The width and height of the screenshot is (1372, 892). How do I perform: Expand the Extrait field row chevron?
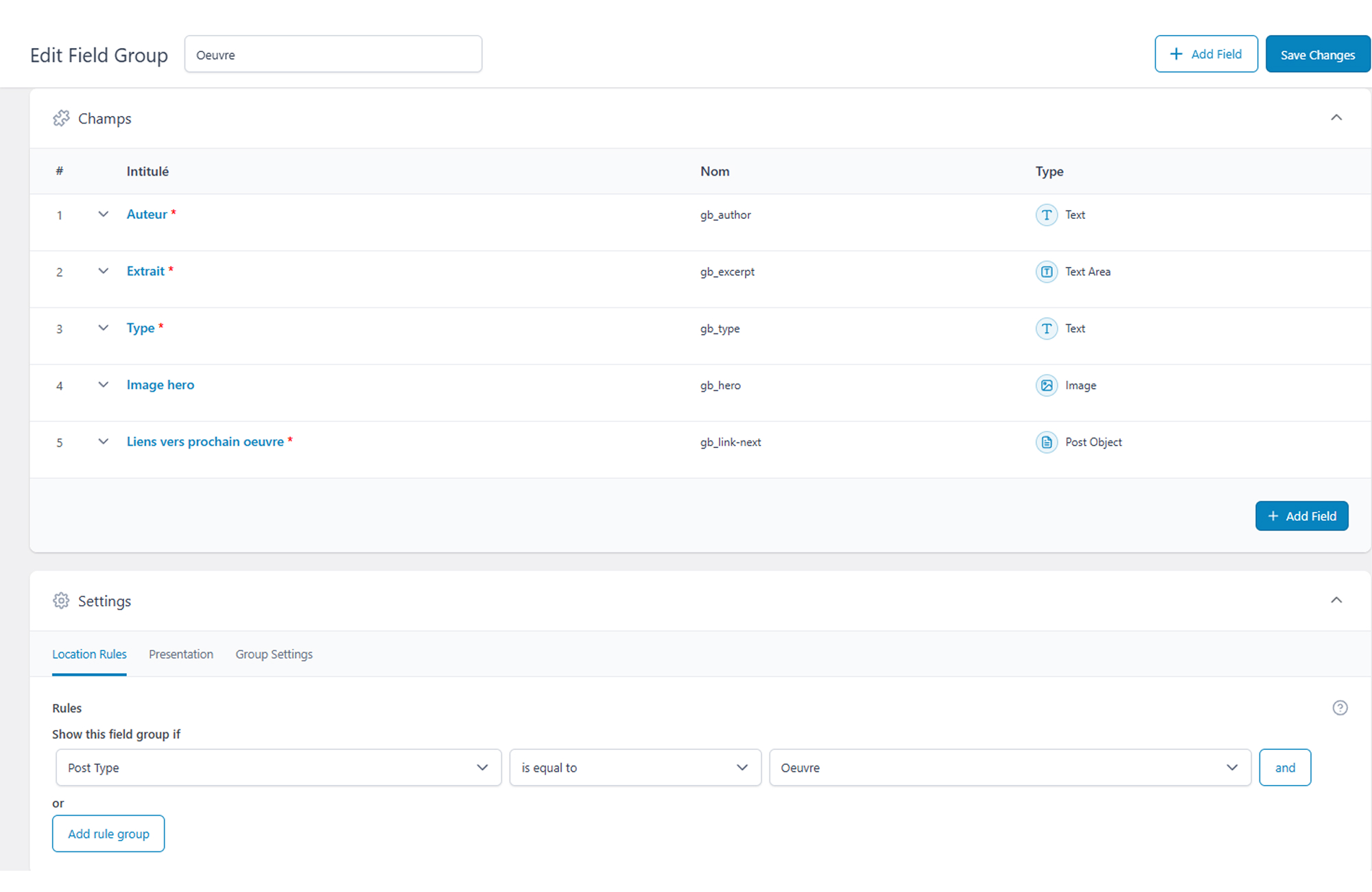(103, 271)
